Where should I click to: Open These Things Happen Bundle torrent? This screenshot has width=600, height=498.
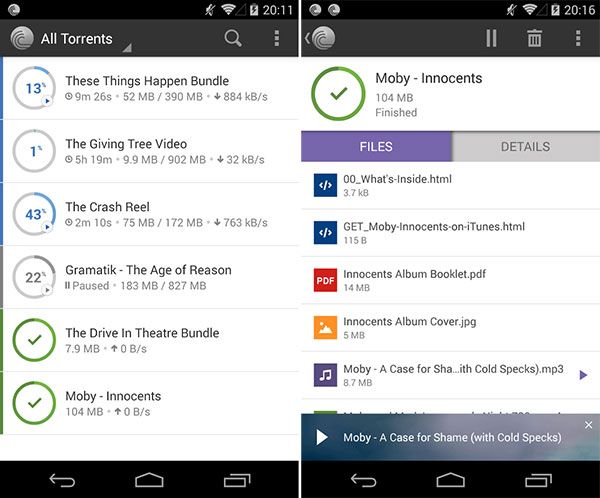pyautogui.click(x=151, y=88)
